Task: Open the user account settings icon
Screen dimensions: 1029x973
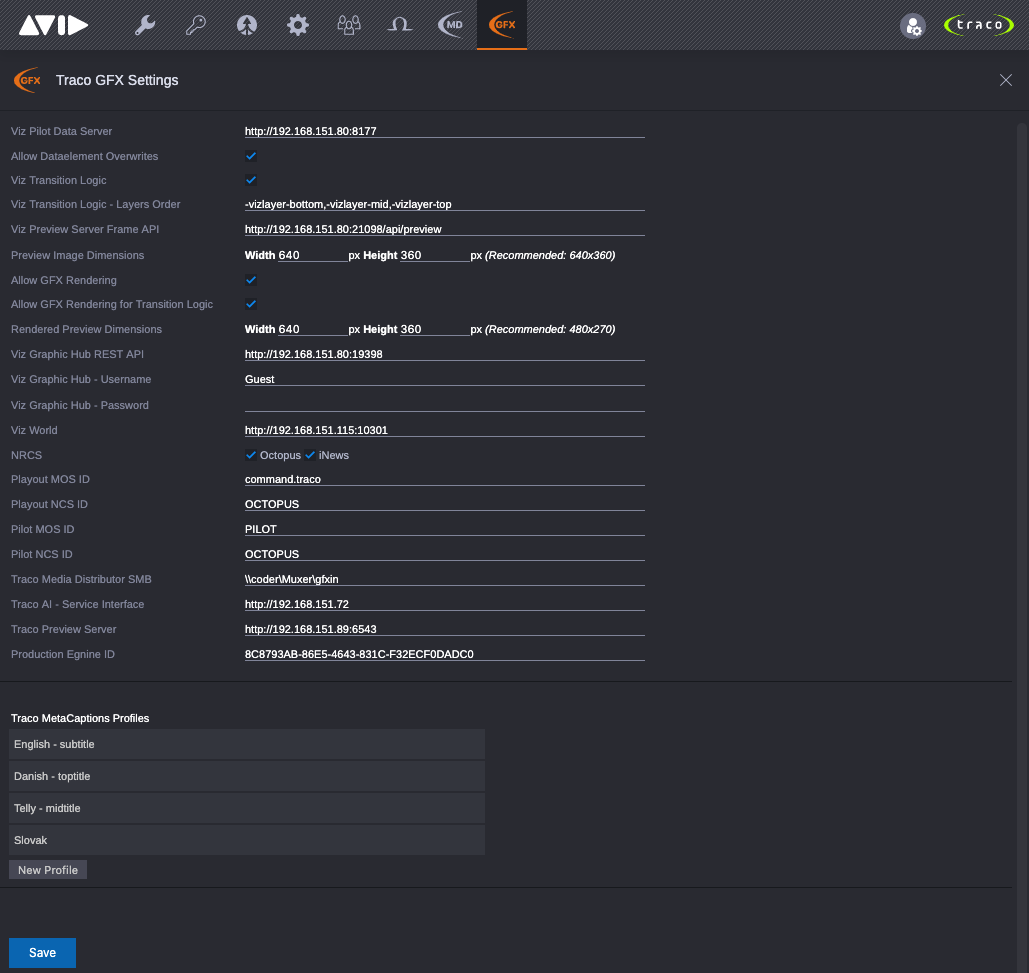Action: coord(913,26)
